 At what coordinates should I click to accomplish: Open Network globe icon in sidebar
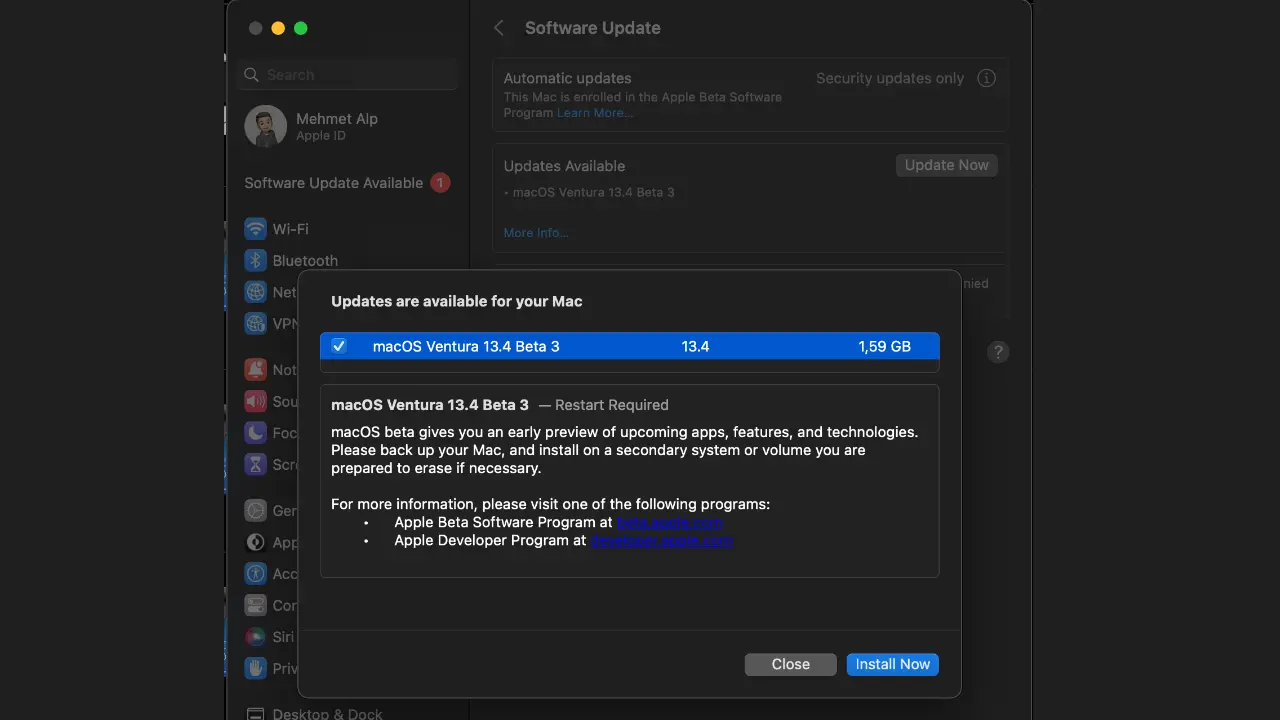pyautogui.click(x=256, y=292)
